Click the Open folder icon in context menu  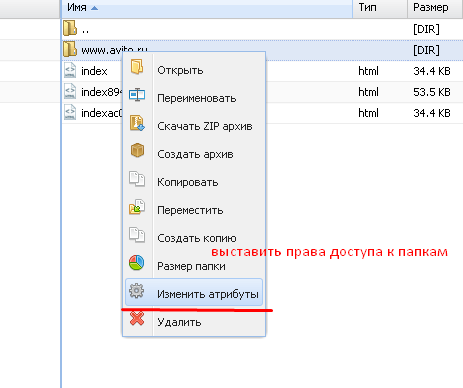(137, 66)
